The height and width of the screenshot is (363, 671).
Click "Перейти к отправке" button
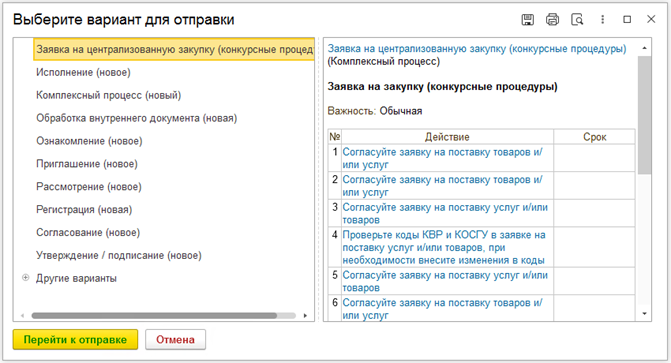click(x=75, y=339)
